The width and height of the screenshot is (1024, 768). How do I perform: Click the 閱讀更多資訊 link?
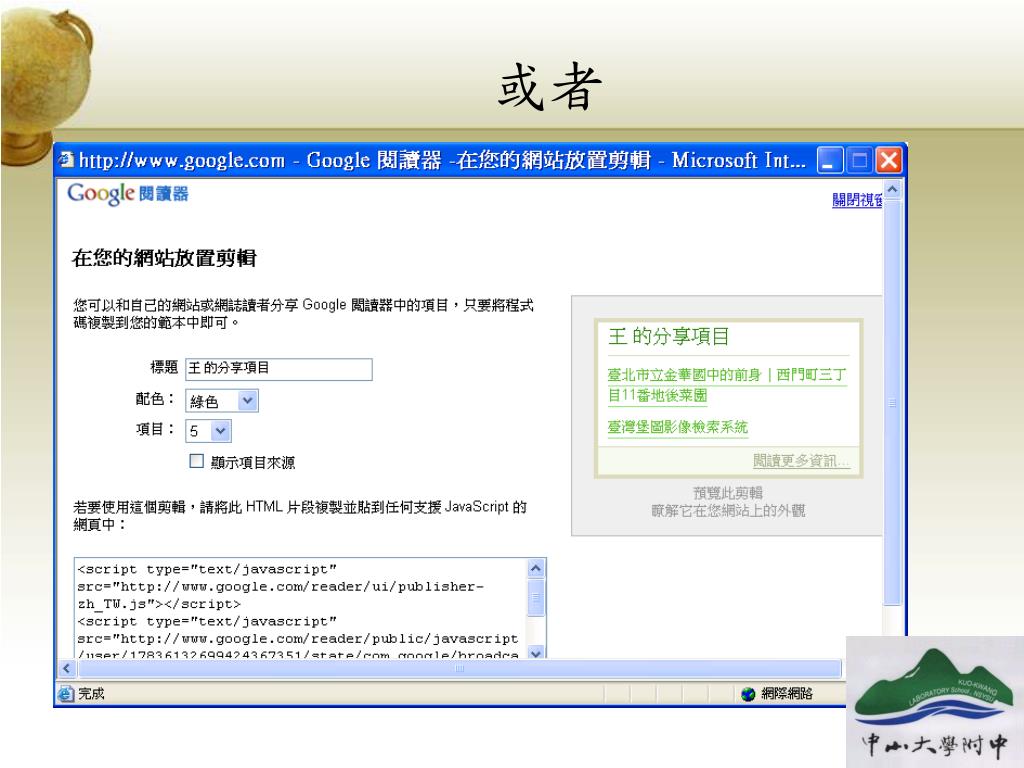click(801, 460)
